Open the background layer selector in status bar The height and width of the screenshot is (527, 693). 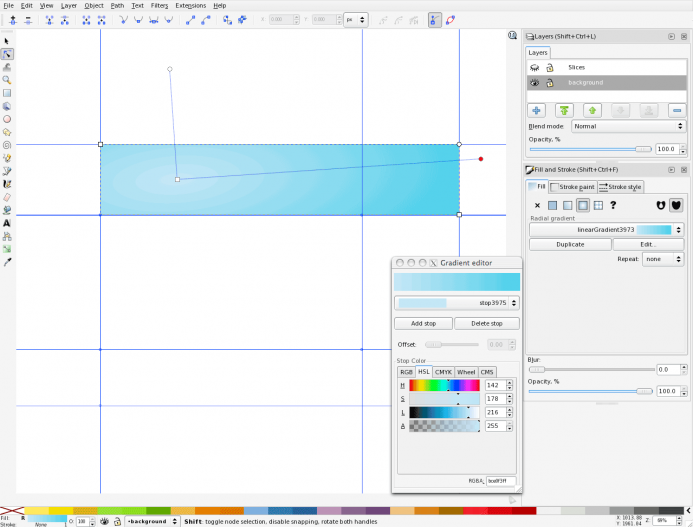[152, 522]
